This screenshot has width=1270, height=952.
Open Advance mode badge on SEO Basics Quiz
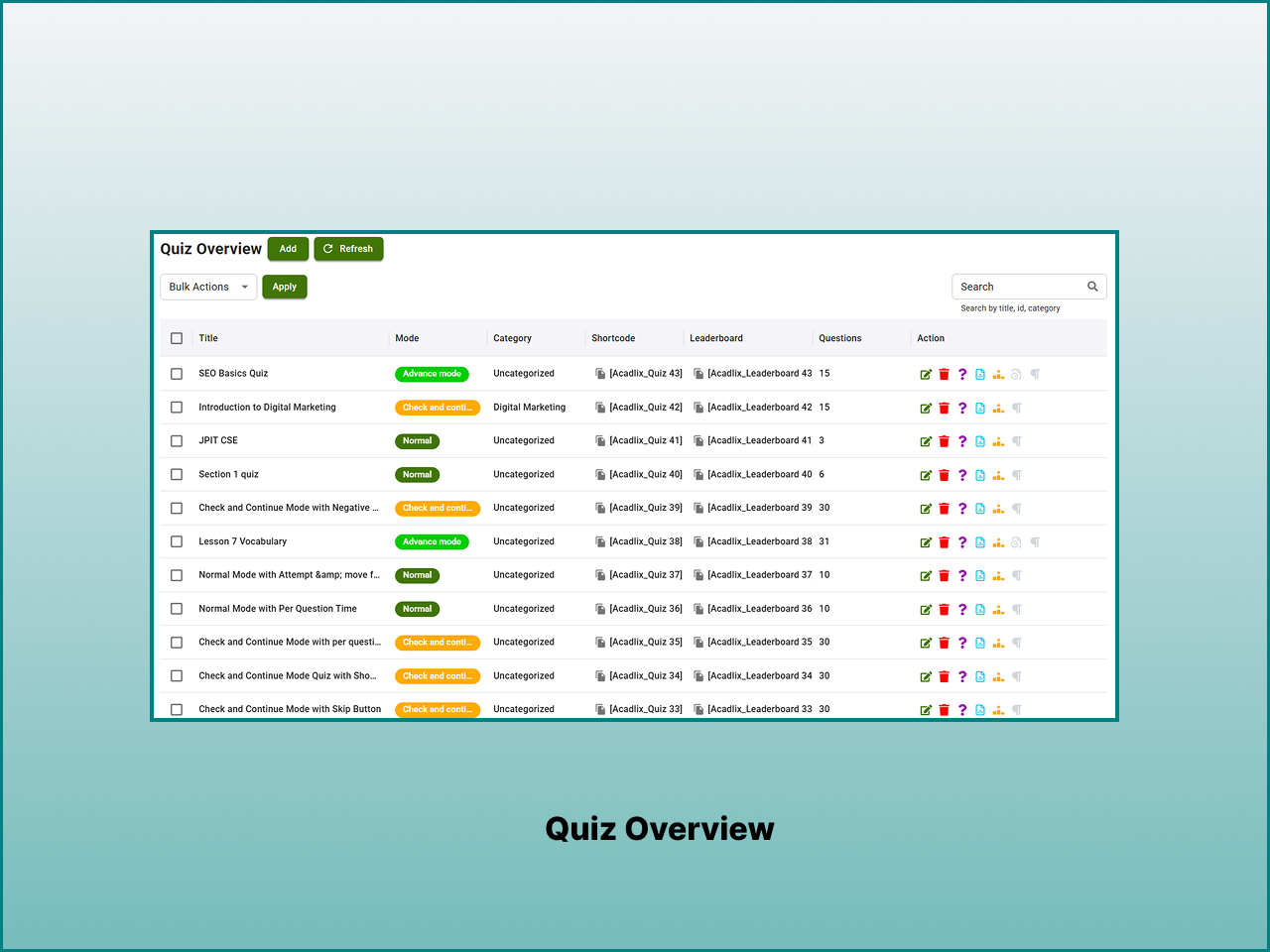432,374
